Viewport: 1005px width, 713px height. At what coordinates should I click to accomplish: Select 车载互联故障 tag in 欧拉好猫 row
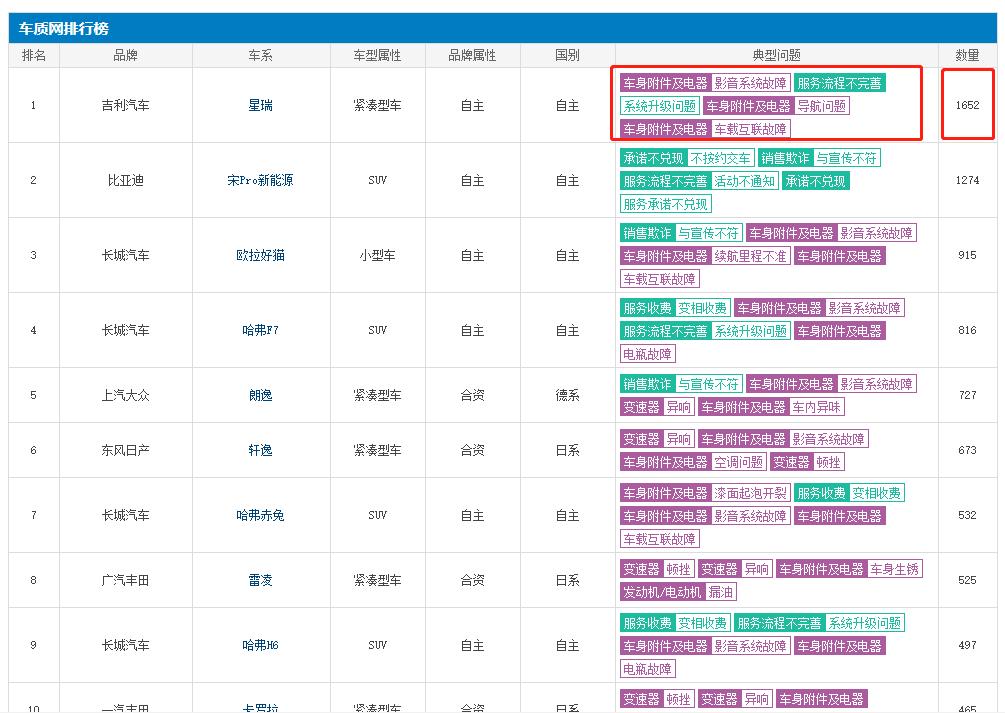[x=660, y=279]
